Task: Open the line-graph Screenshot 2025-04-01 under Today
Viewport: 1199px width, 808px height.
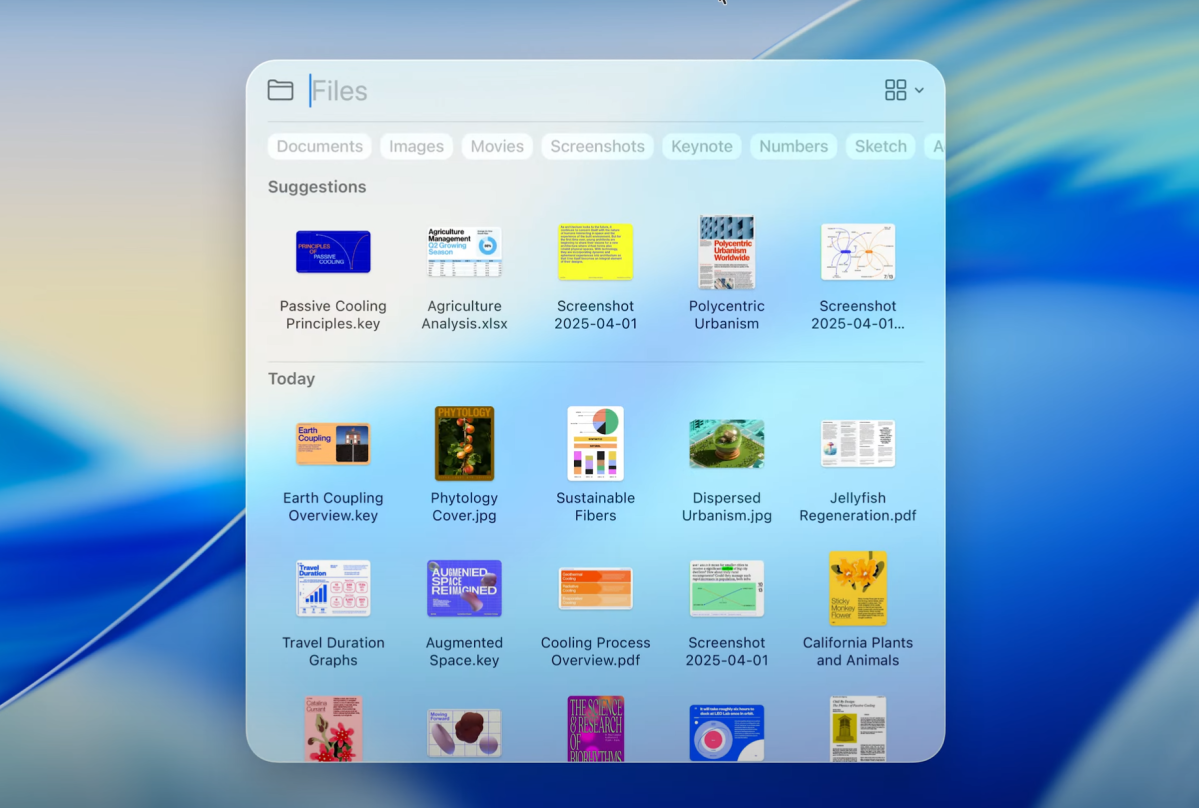Action: [726, 589]
